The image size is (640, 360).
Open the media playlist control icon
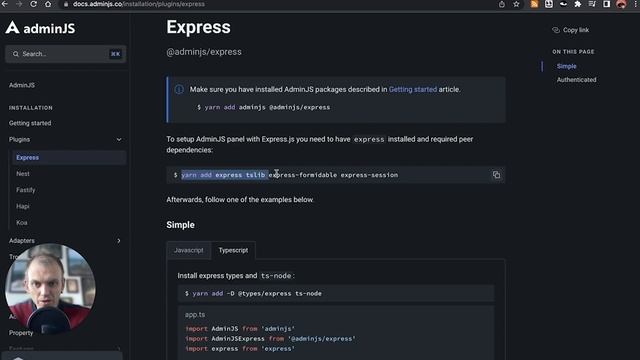point(592,4)
